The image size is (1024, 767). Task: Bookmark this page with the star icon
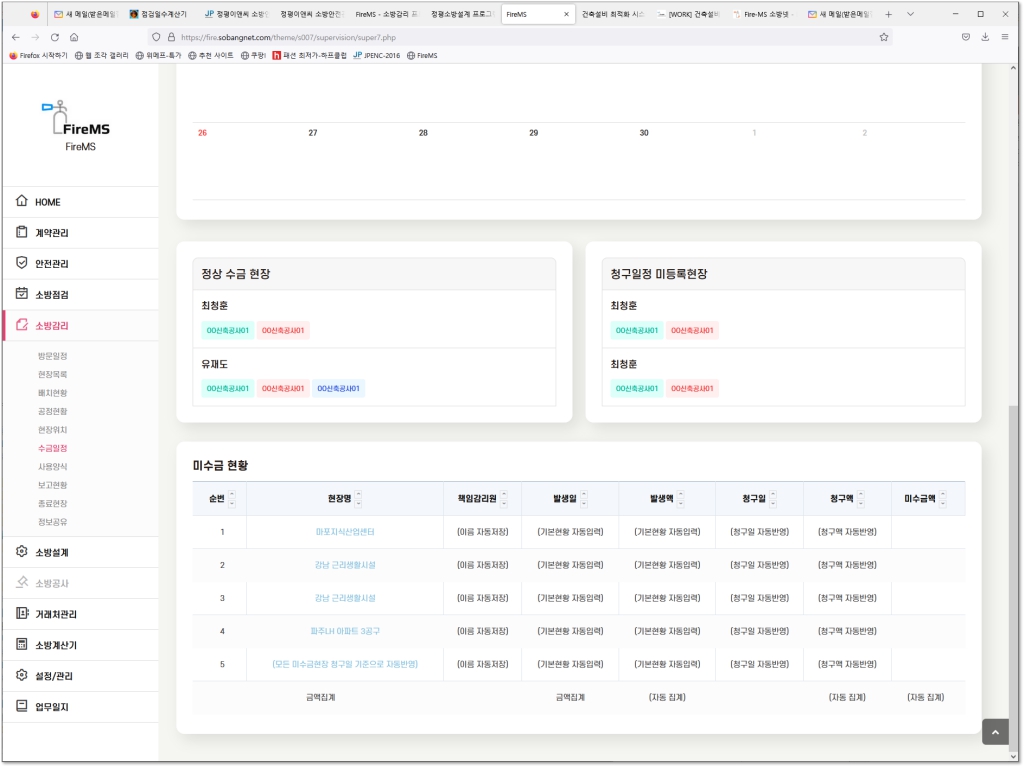pos(884,37)
